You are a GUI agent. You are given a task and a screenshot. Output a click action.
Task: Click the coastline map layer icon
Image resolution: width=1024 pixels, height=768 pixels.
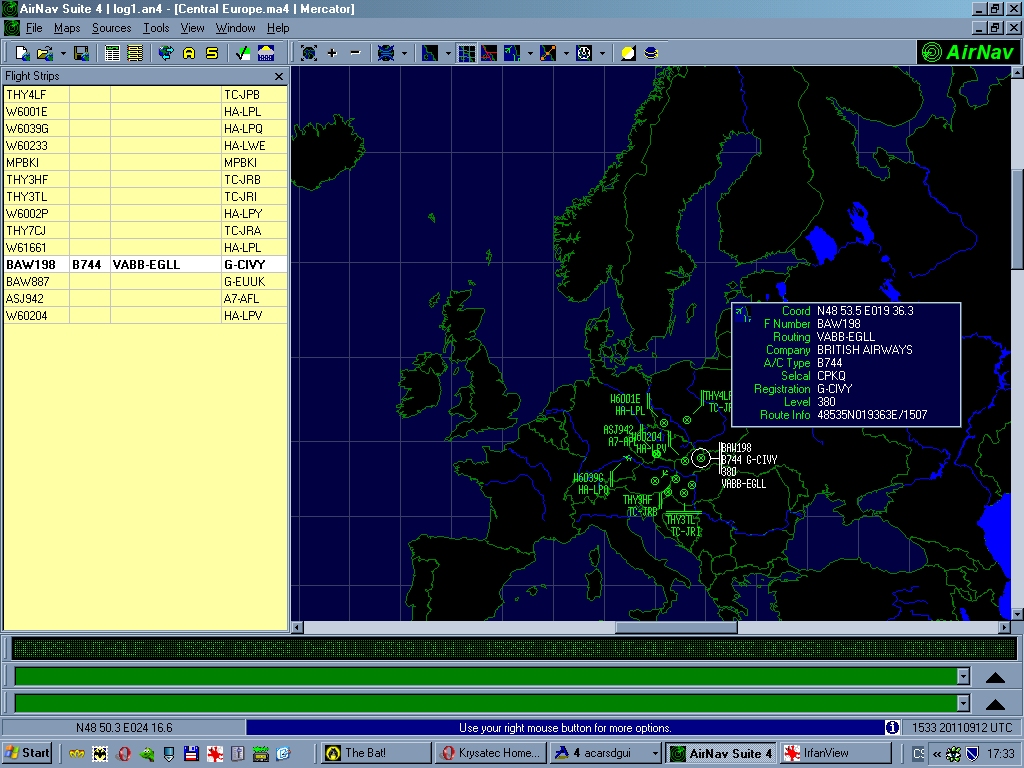[x=430, y=53]
